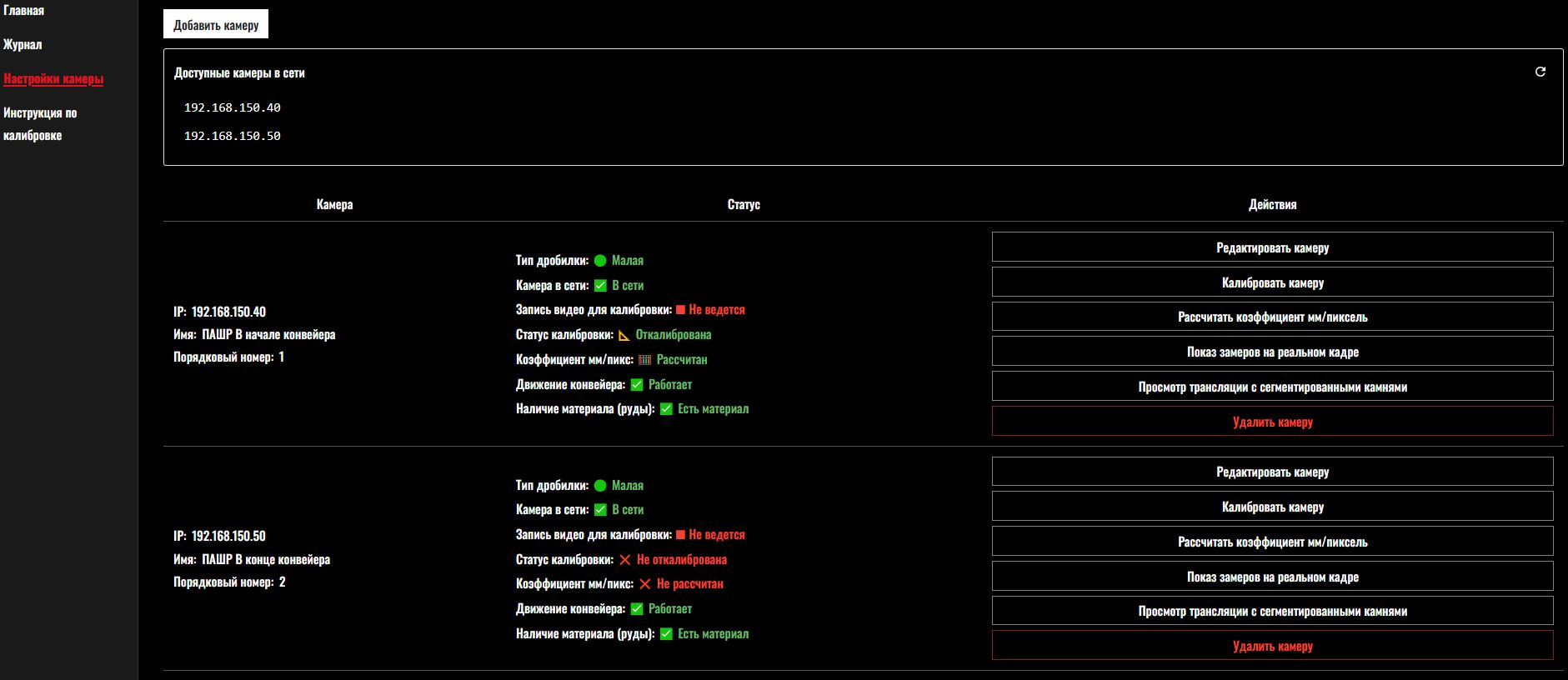Click the calibration ruler icon for camera 192.168.150.40
The image size is (1568, 680).
pyautogui.click(x=624, y=335)
